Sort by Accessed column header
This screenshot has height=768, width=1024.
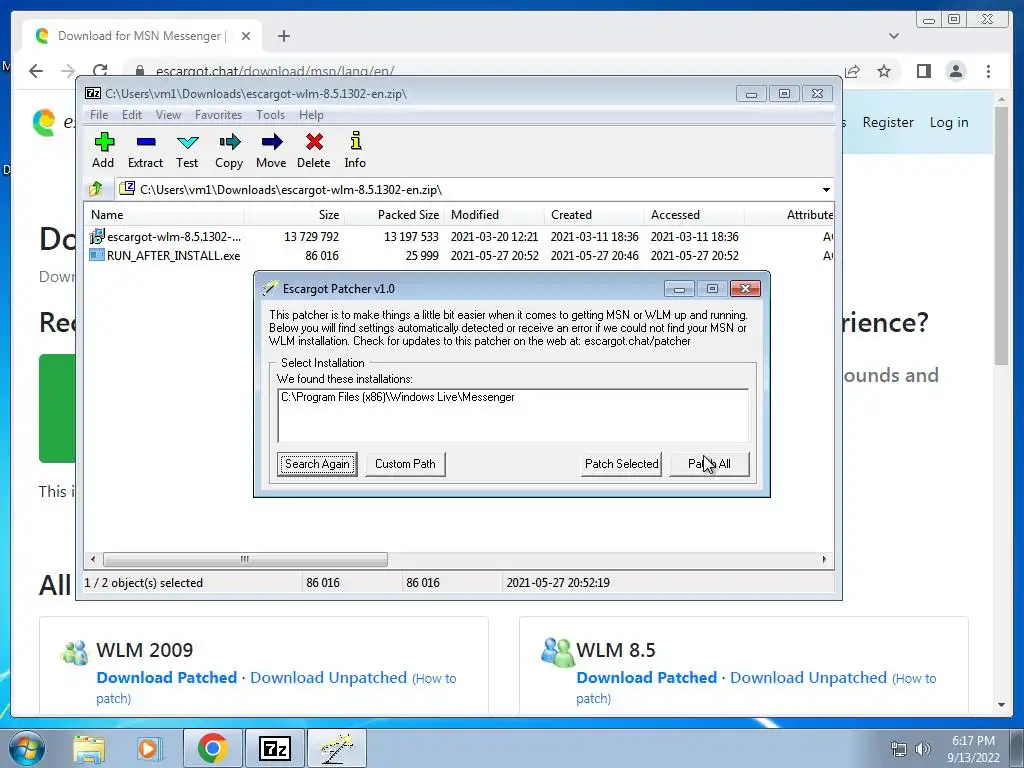tap(694, 215)
